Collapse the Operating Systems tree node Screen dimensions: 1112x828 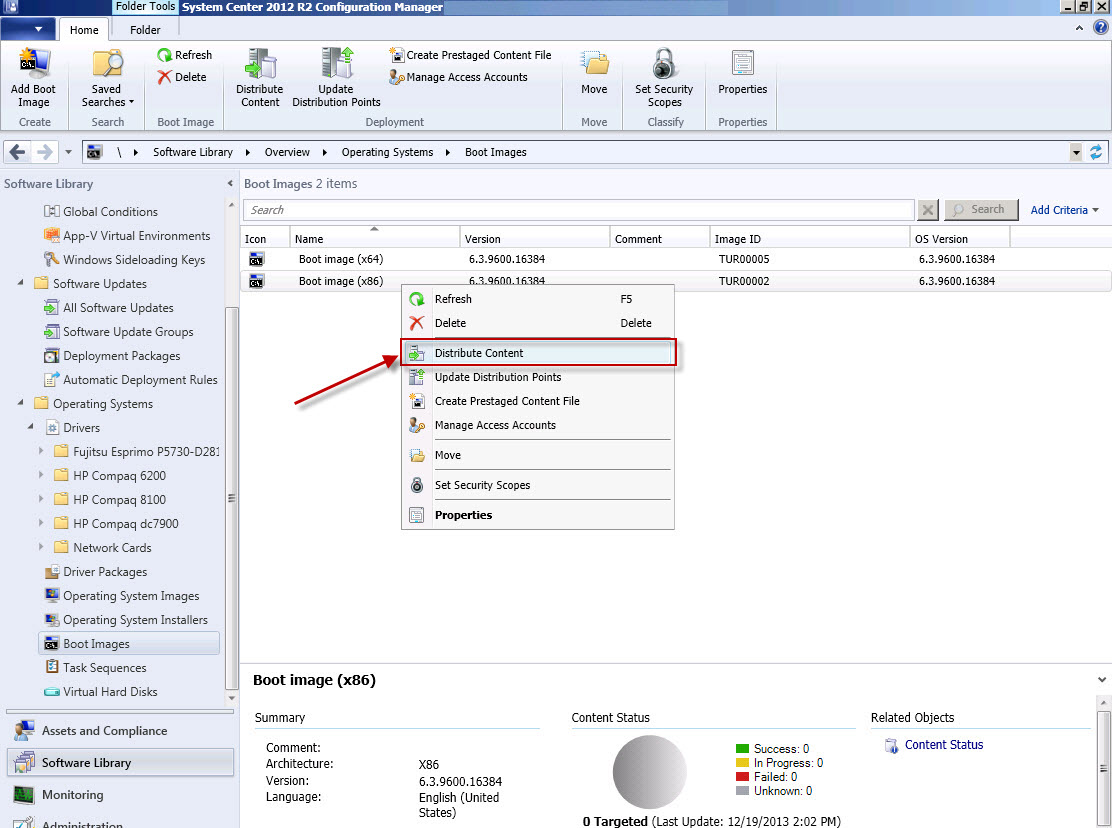click(21, 403)
